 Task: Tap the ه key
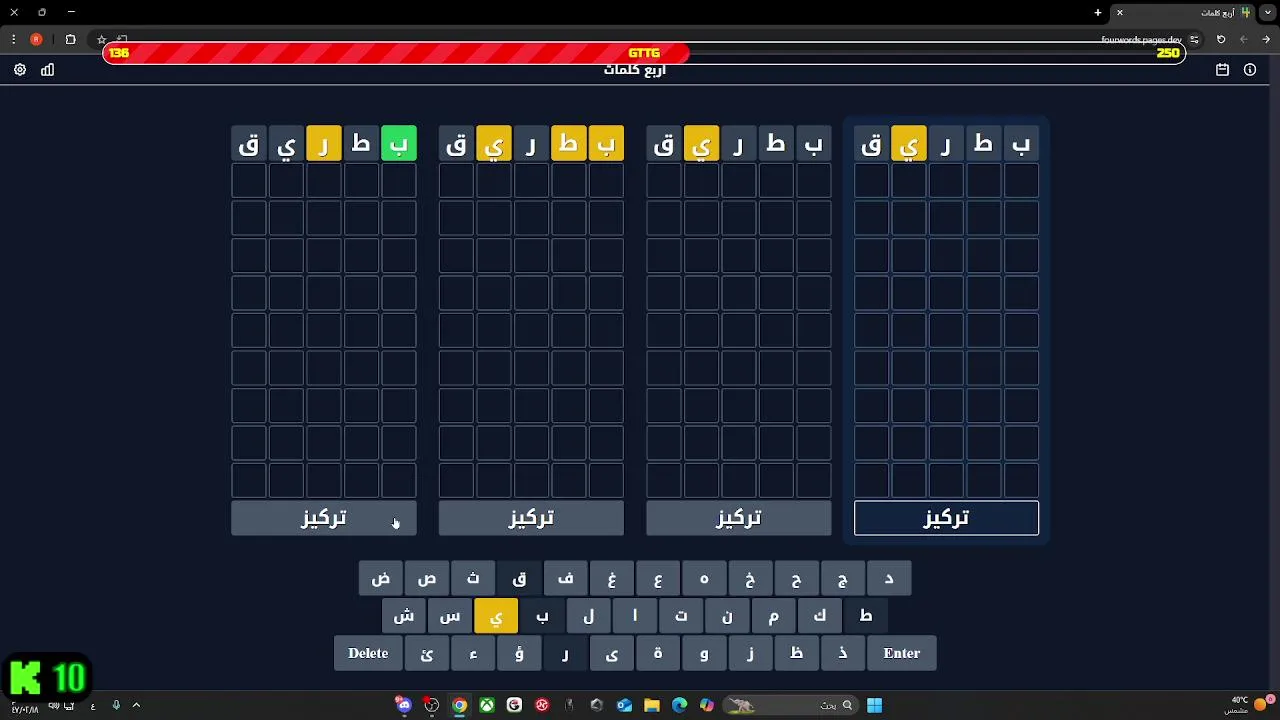pos(704,579)
